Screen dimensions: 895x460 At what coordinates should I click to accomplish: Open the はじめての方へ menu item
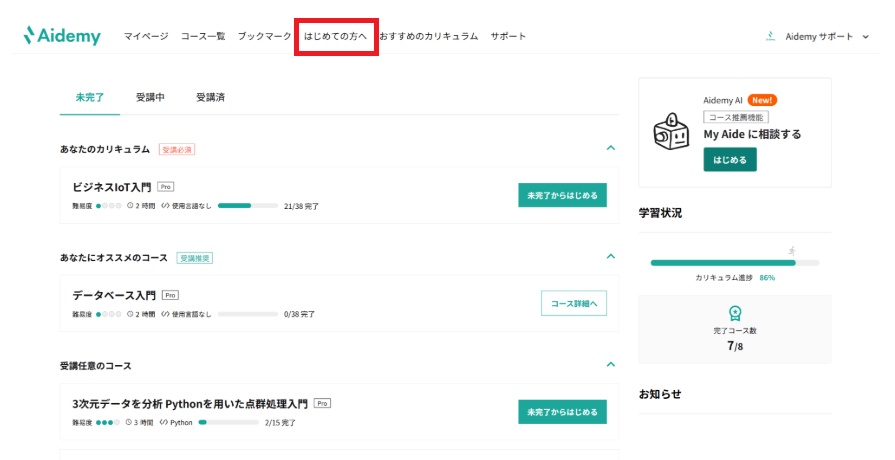tap(336, 37)
